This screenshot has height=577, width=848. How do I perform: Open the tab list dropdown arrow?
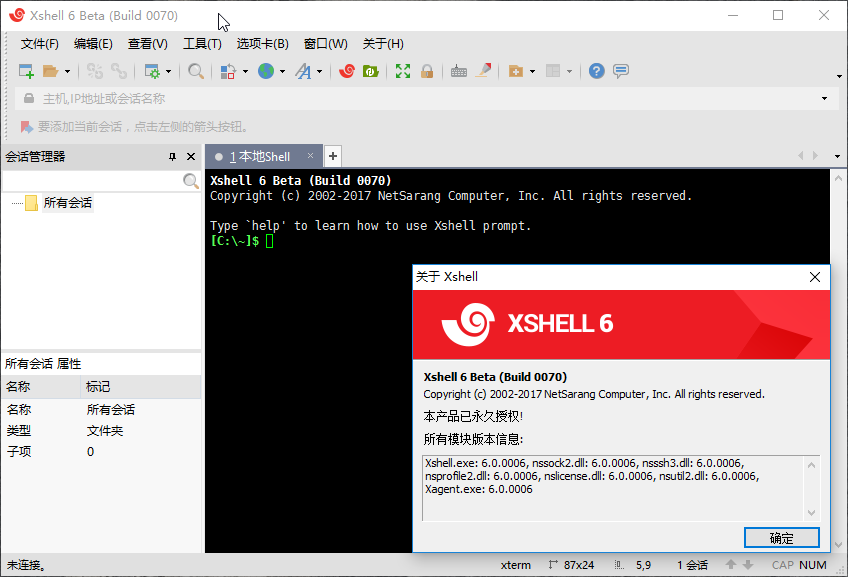pyautogui.click(x=837, y=157)
